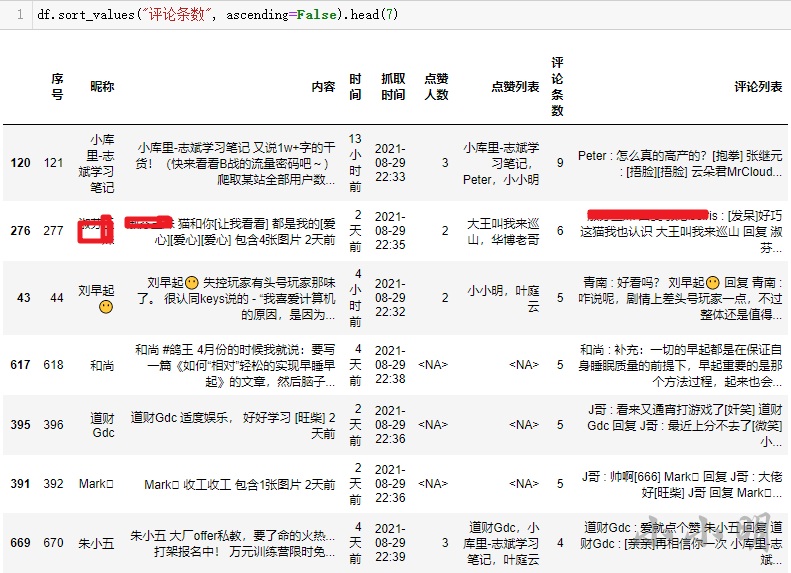Click the 序号 value 277
Image resolution: width=791 pixels, height=573 pixels.
tap(53, 231)
